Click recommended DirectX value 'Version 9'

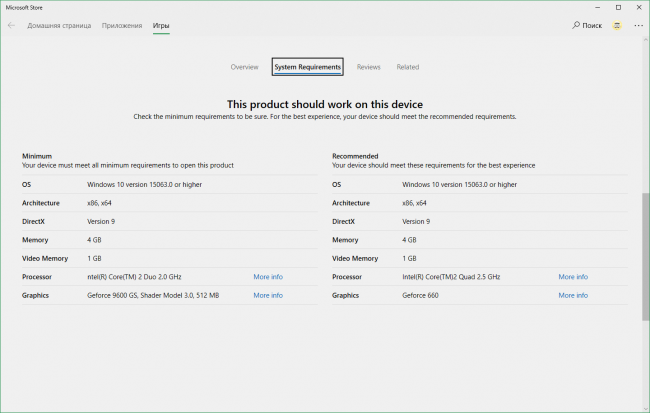[416, 221]
